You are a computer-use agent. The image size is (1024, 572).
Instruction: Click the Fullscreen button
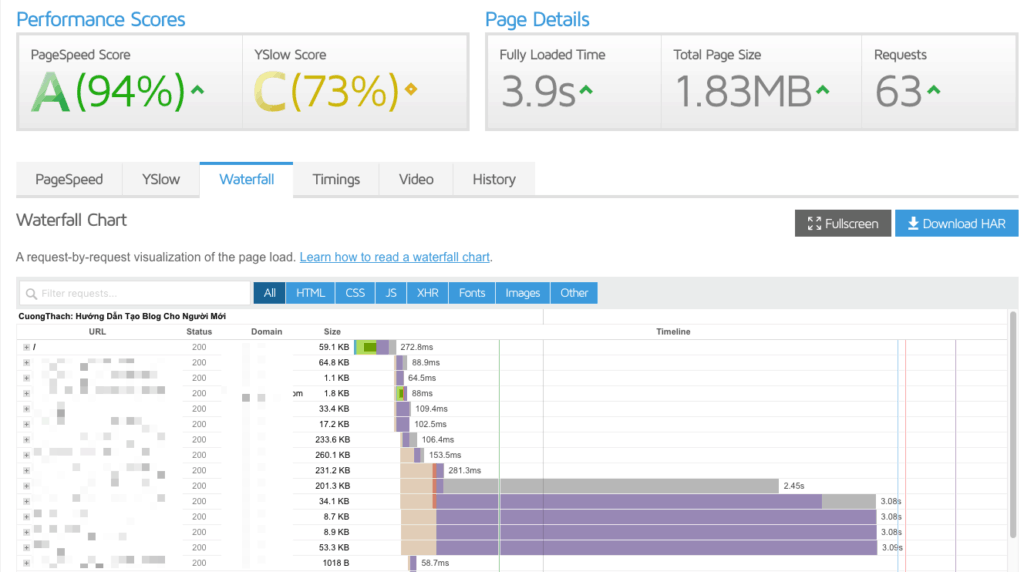point(842,223)
